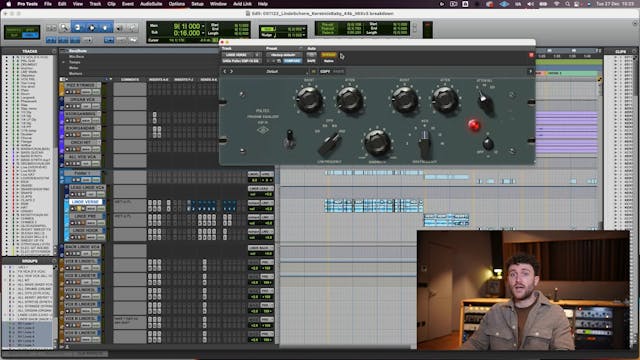Open the Tracks list panel options menu
Image resolution: width=640 pixels, height=360 pixels.
[x=54, y=51]
